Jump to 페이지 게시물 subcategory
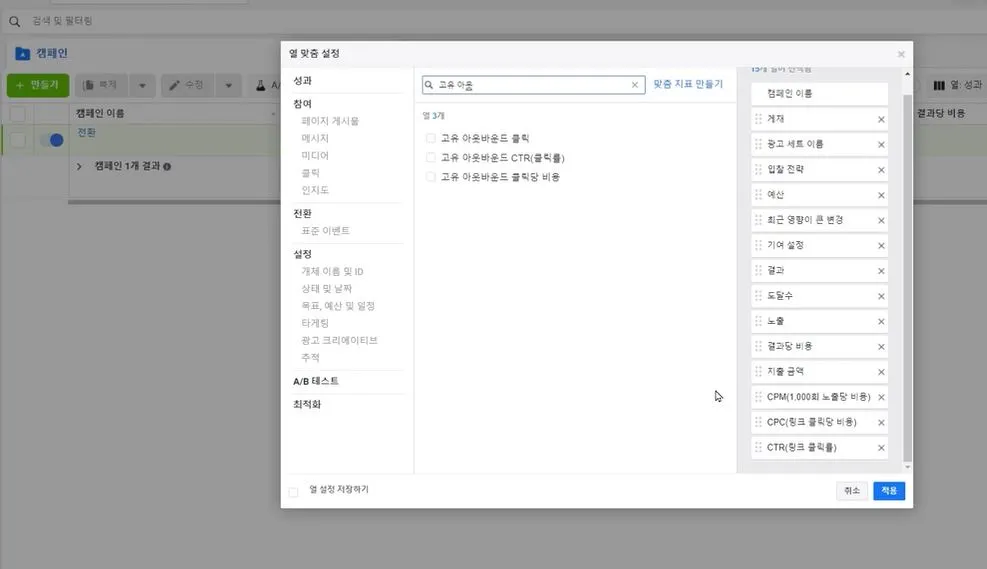987x569 pixels. click(330, 121)
